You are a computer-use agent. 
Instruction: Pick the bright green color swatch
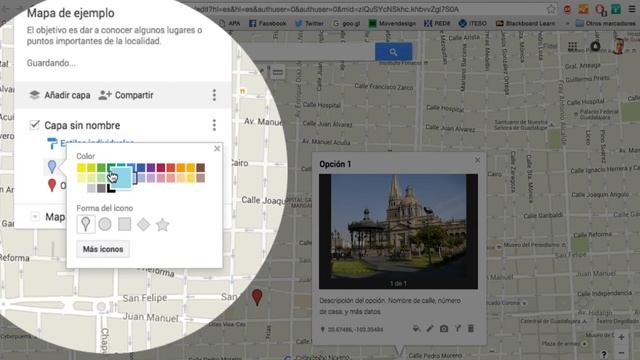tap(101, 168)
